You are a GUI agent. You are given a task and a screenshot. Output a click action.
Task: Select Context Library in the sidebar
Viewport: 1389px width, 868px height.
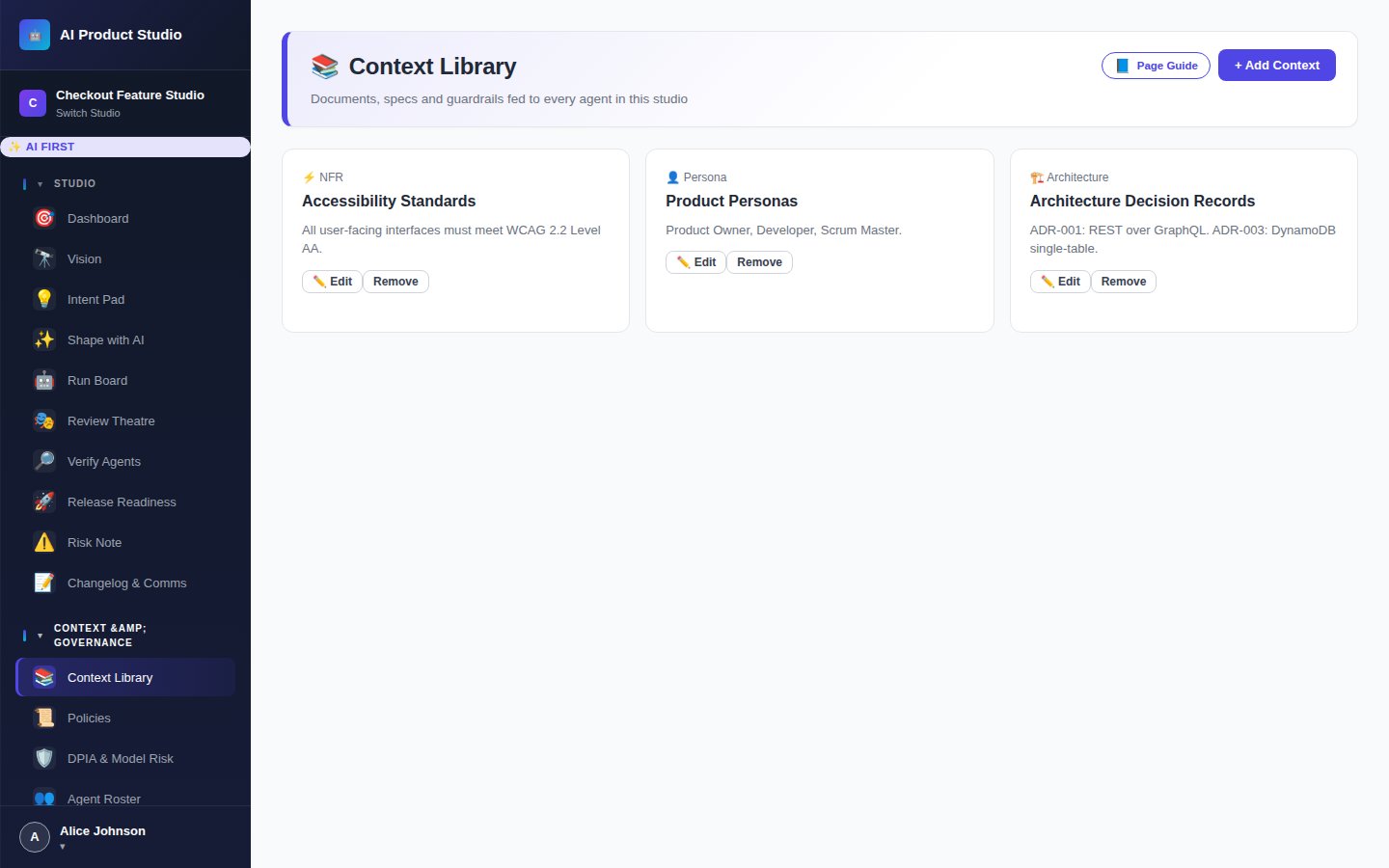pyautogui.click(x=125, y=677)
